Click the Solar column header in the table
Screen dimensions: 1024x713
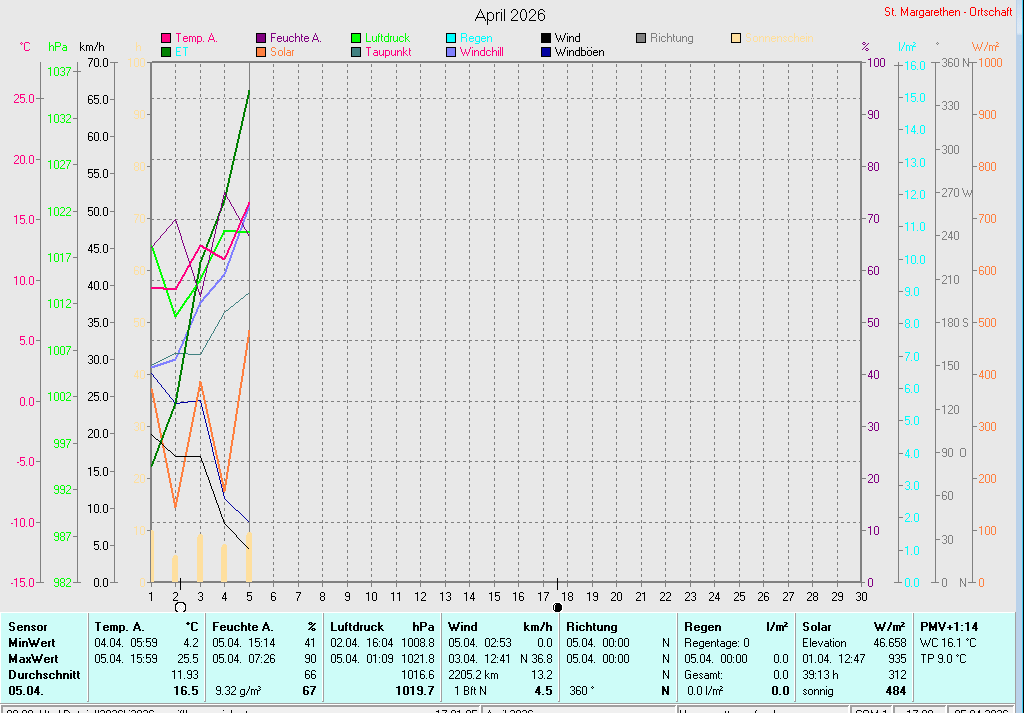point(819,627)
